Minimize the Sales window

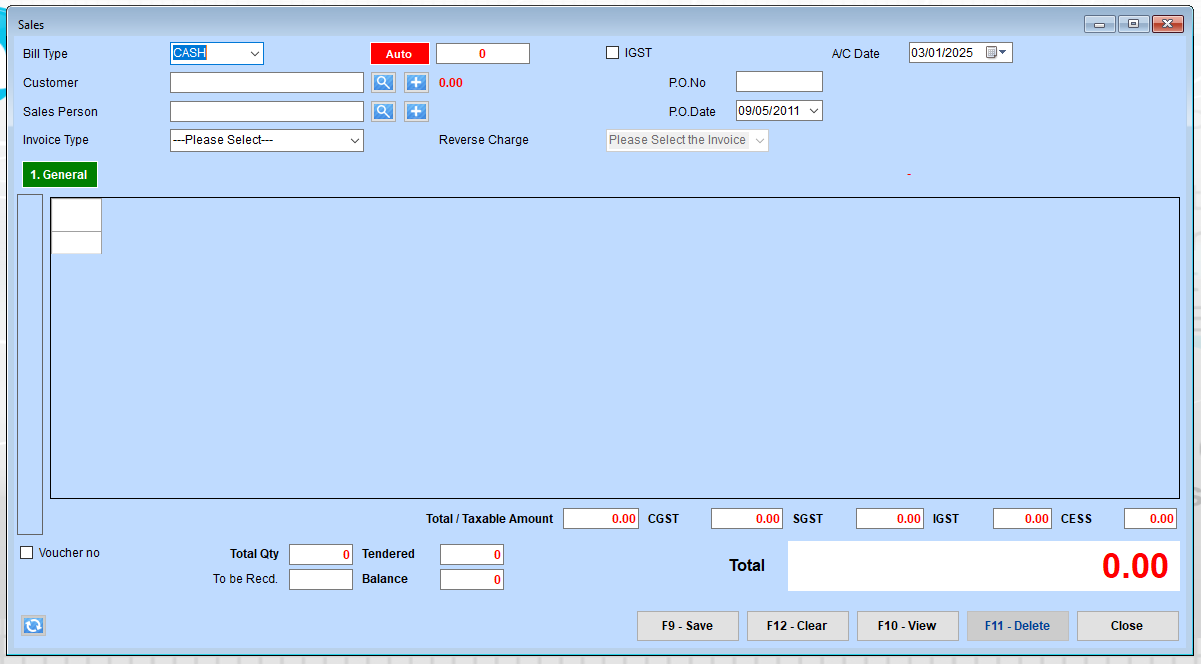coord(1099,24)
